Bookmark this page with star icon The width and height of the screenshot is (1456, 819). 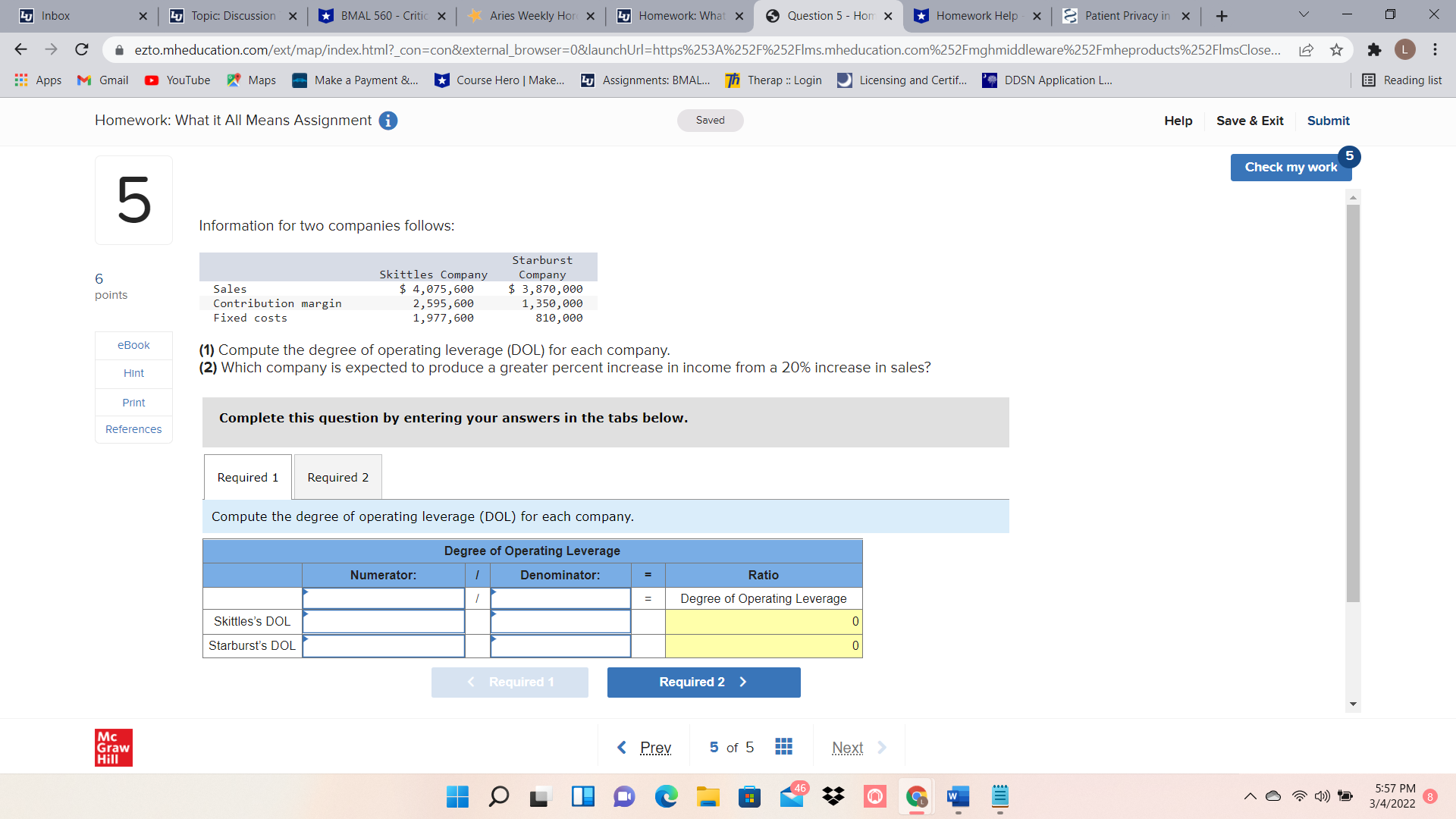coord(1336,50)
